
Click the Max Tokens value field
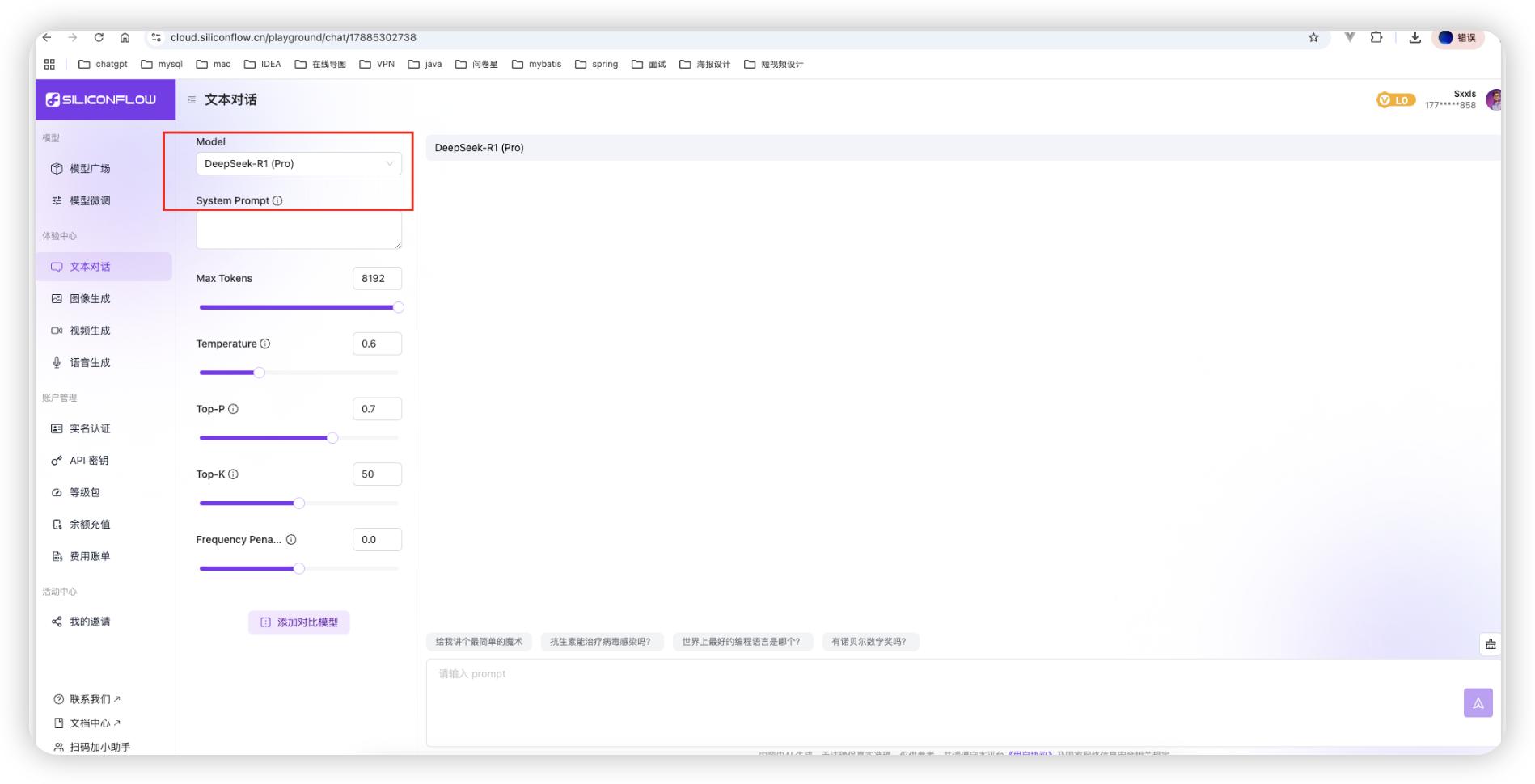(x=377, y=278)
